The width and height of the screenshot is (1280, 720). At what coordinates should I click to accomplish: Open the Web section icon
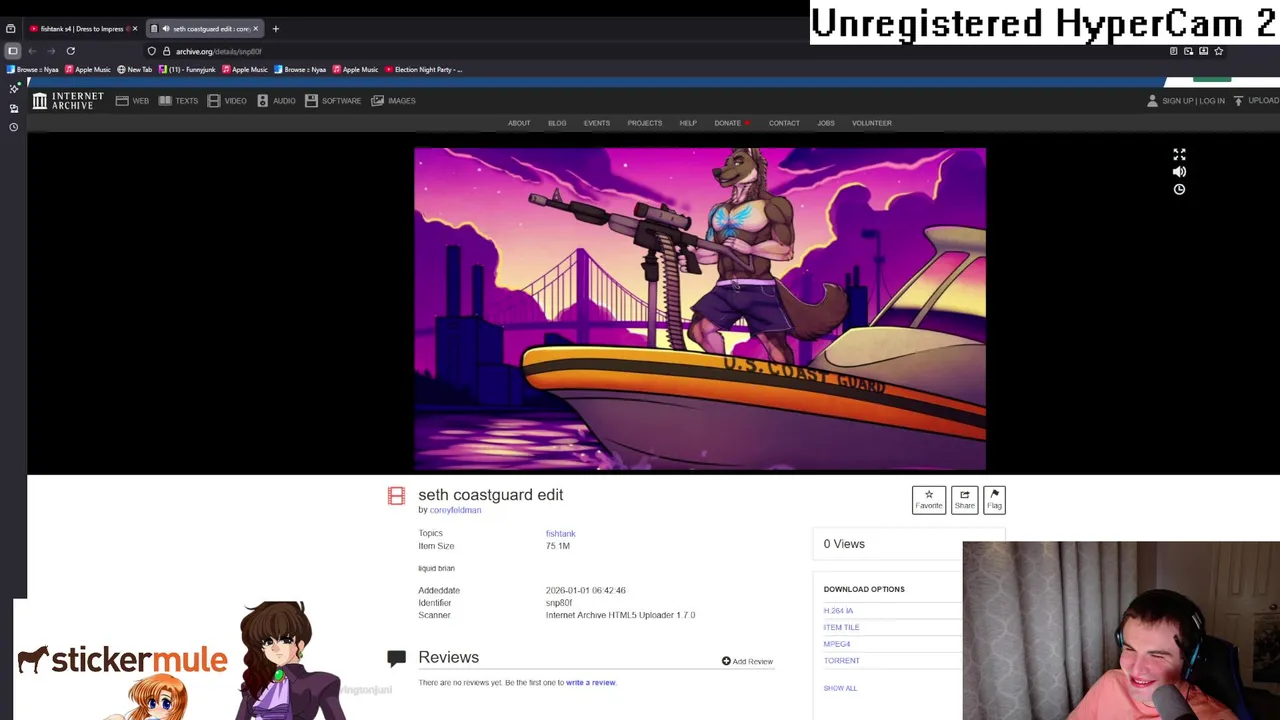(x=122, y=101)
